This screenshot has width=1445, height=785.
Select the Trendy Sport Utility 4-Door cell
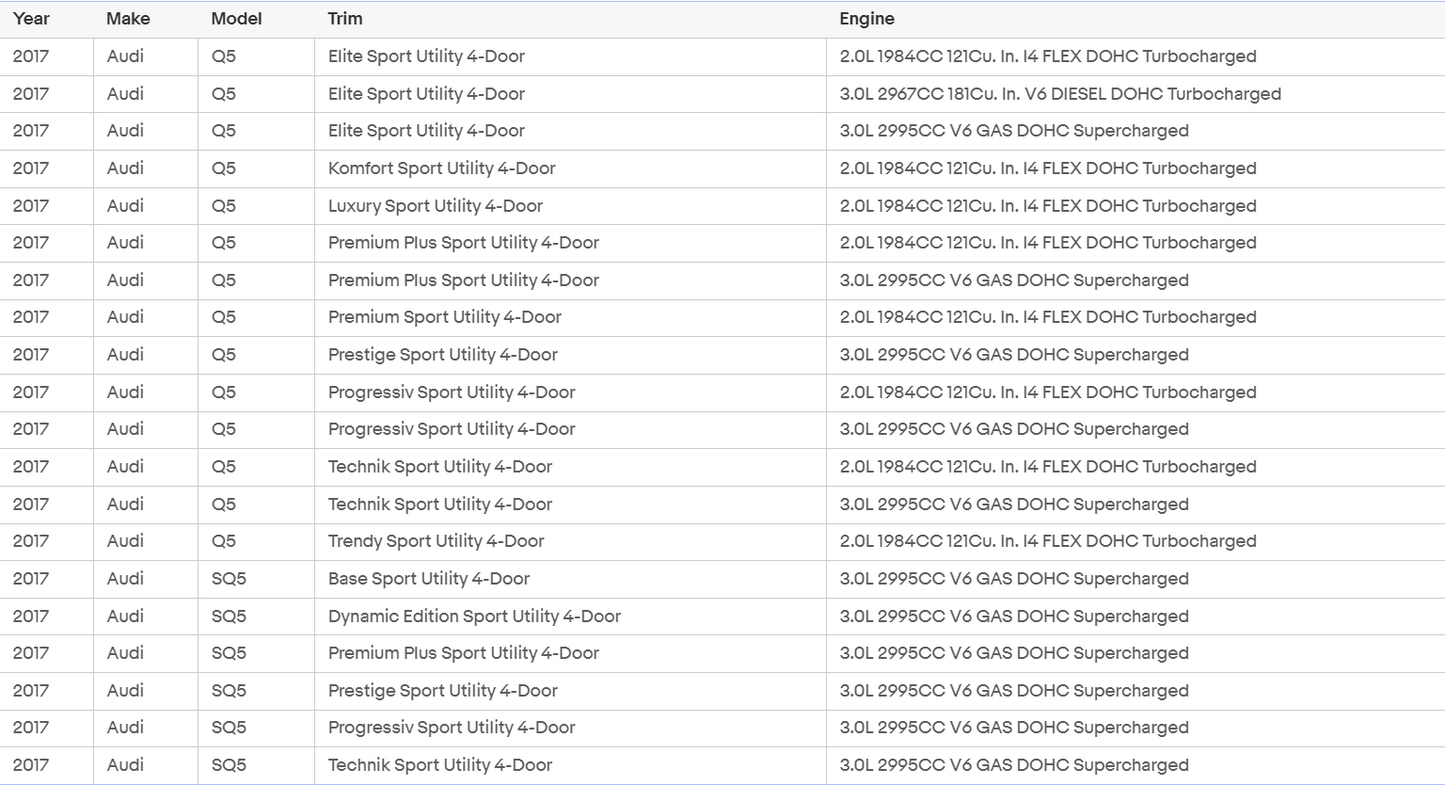click(x=571, y=542)
